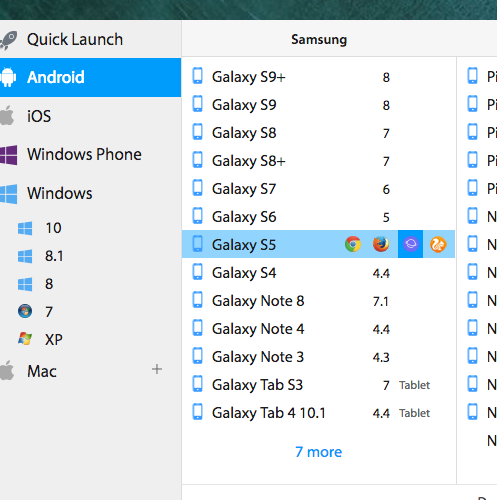Launch Chrome on Galaxy S5
Image resolution: width=497 pixels, height=500 pixels.
(353, 244)
